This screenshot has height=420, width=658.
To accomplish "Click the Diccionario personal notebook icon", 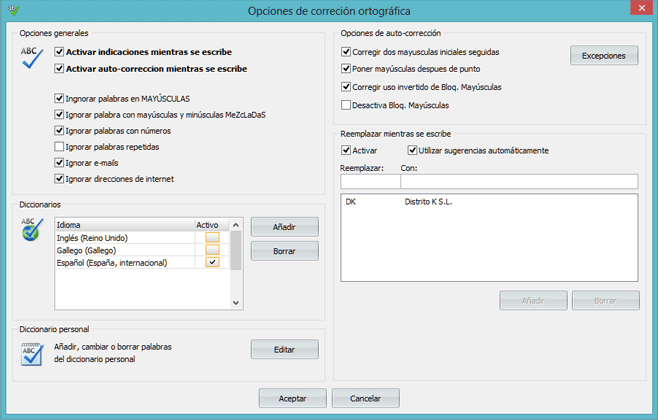I will (x=32, y=353).
